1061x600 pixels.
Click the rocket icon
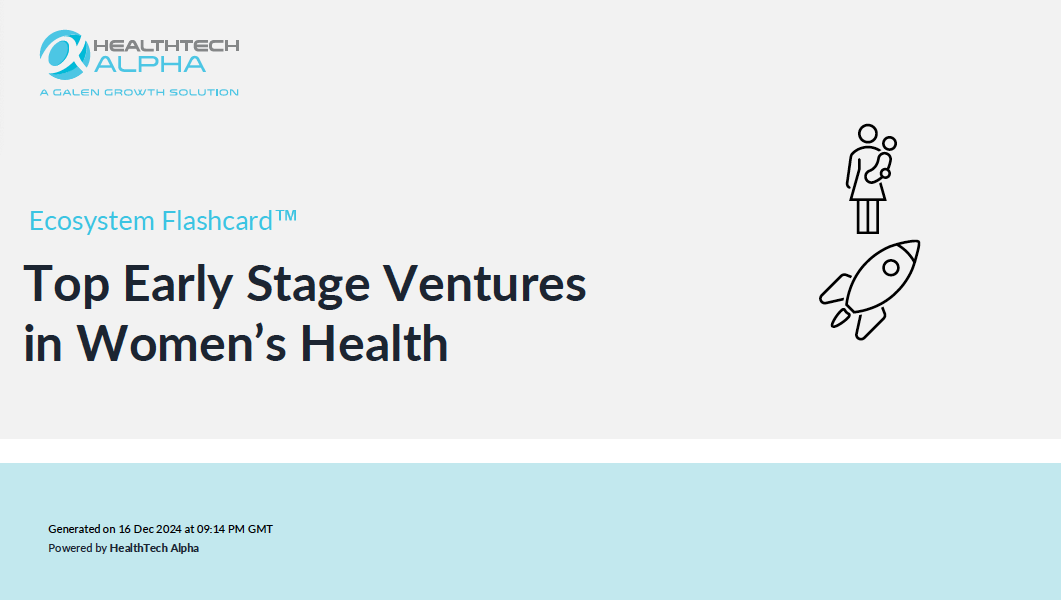point(870,290)
